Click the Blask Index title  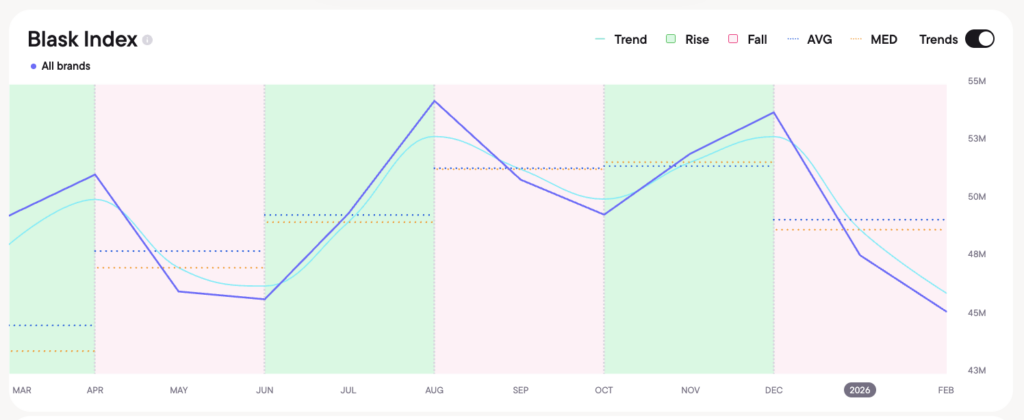click(81, 40)
